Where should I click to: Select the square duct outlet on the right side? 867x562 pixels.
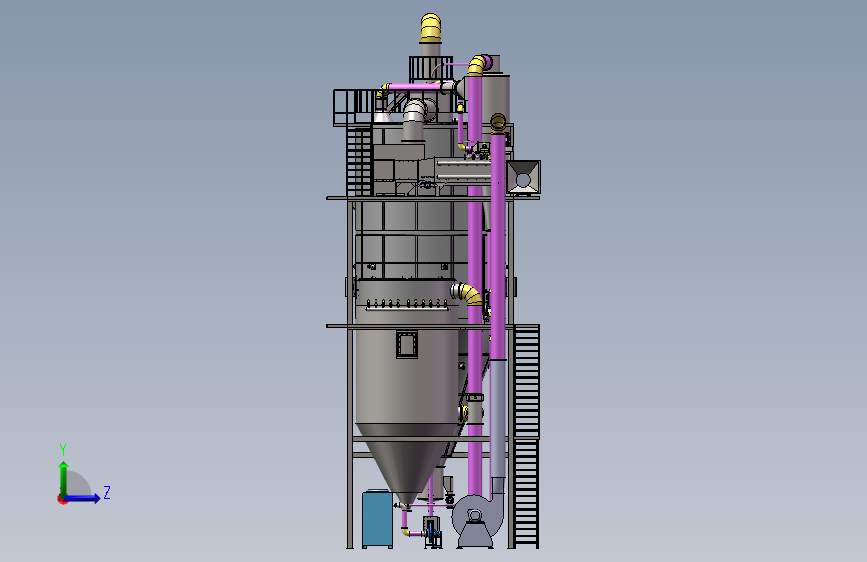(x=523, y=177)
